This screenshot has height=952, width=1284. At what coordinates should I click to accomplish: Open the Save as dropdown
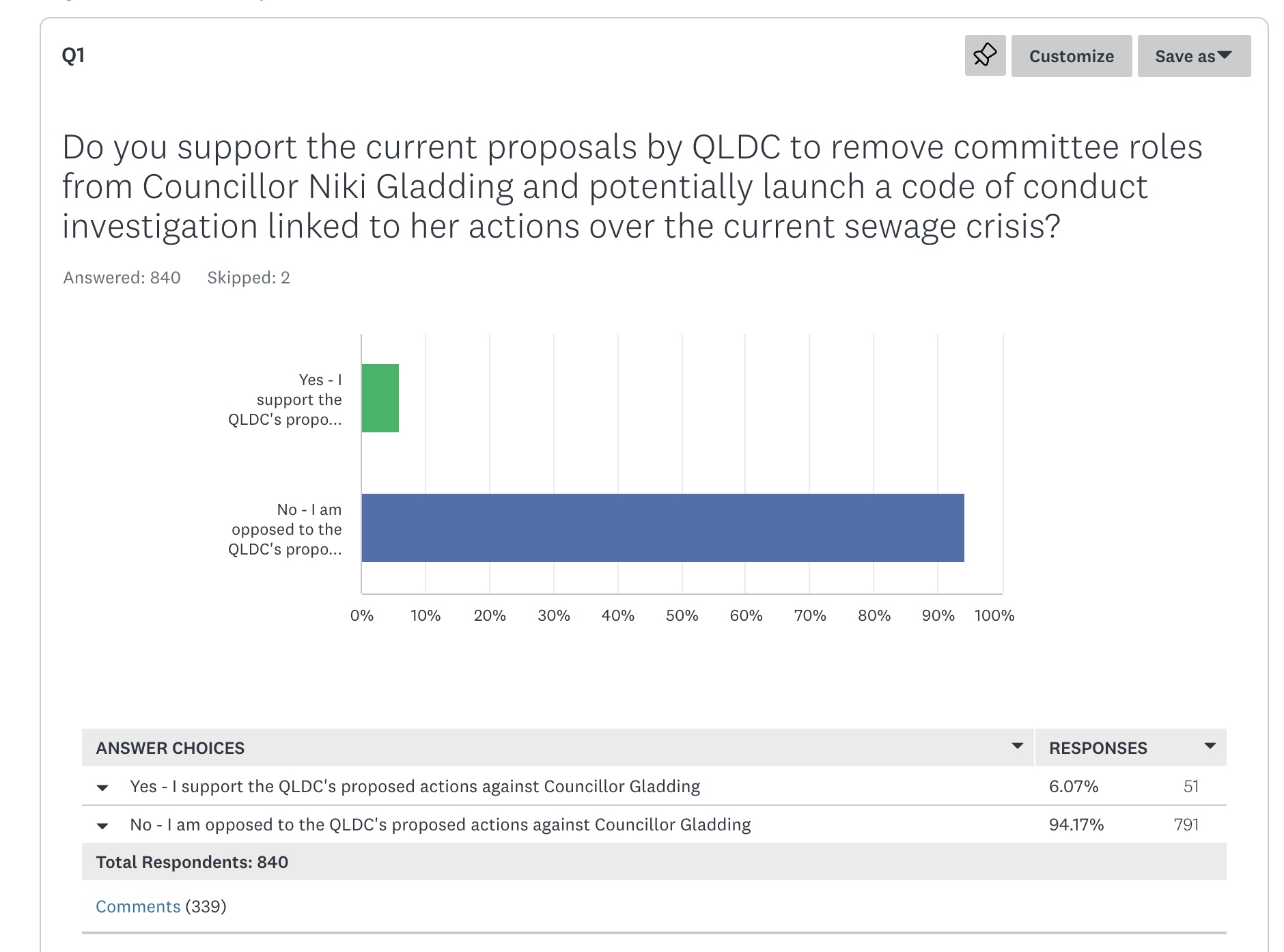(x=1193, y=56)
